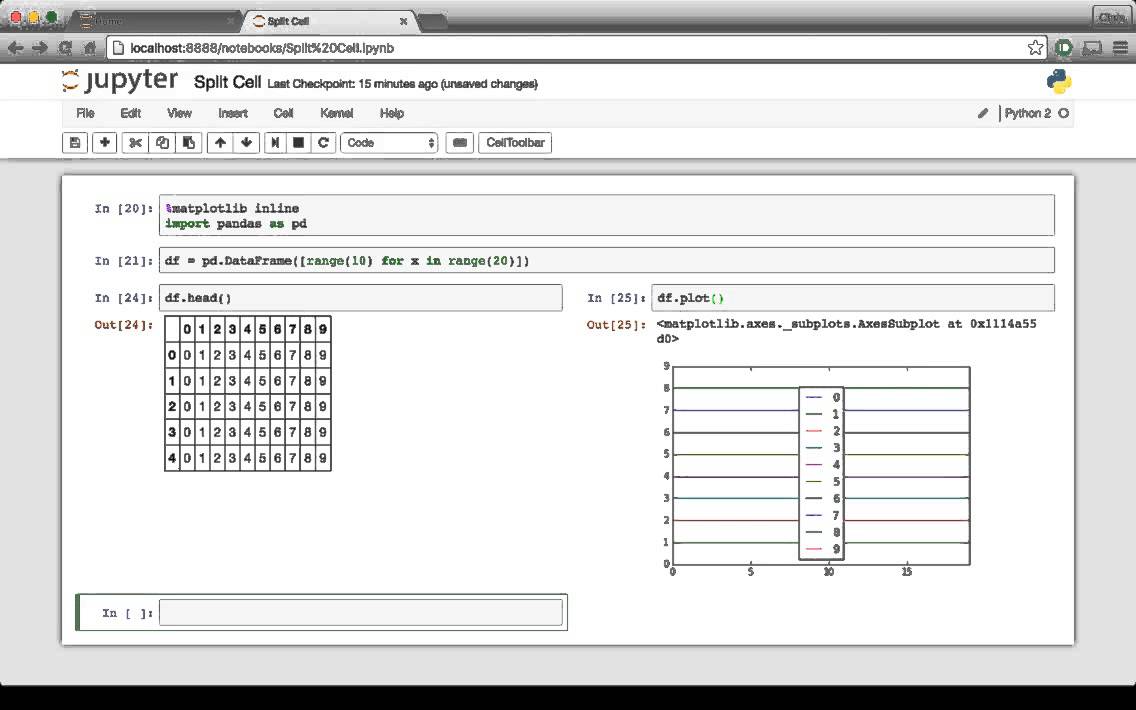The height and width of the screenshot is (710, 1136).
Task: Open the File menu
Action: 85,113
